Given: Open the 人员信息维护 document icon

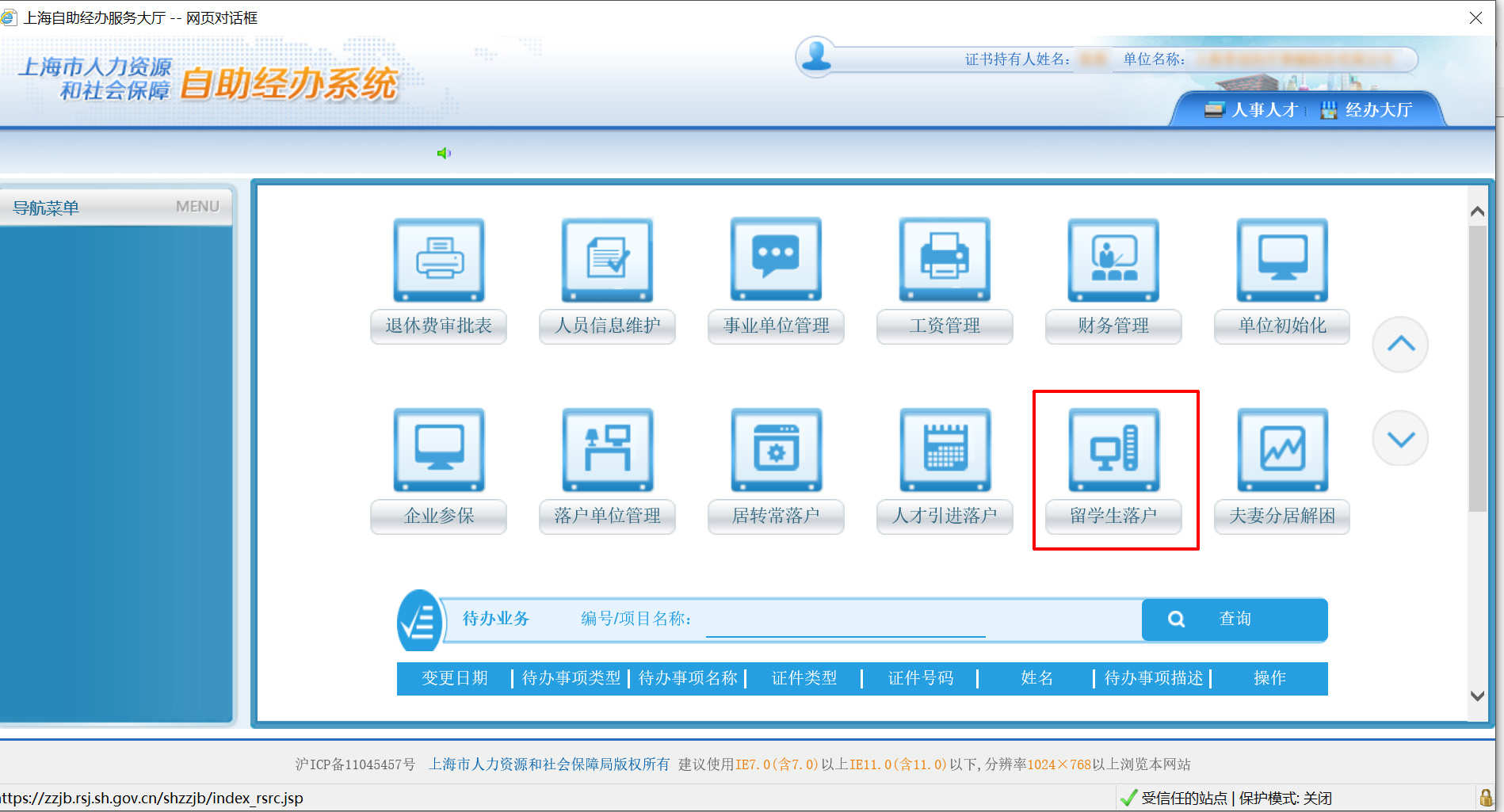Looking at the screenshot, I should point(608,260).
